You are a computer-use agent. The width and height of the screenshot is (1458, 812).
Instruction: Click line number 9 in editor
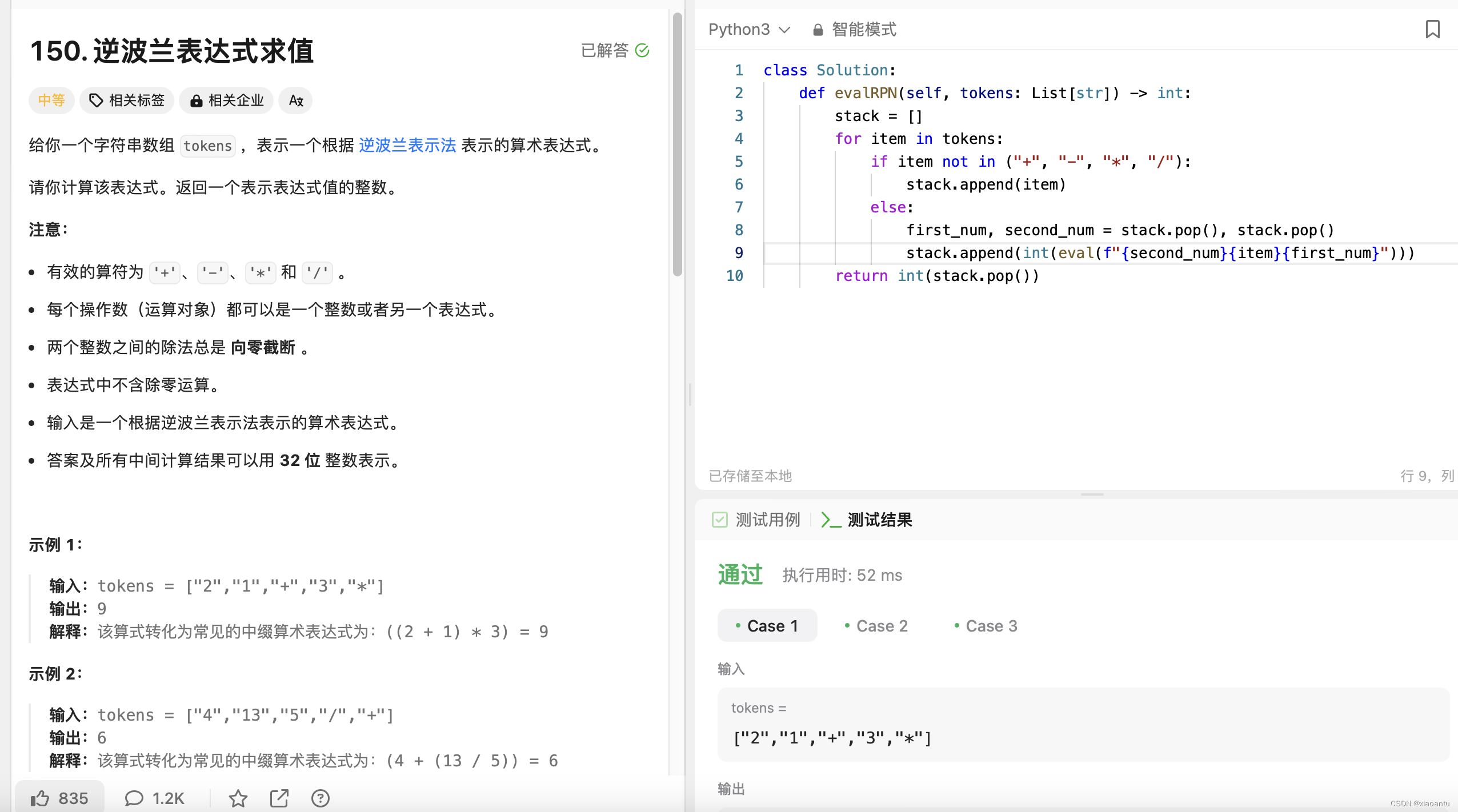739,253
